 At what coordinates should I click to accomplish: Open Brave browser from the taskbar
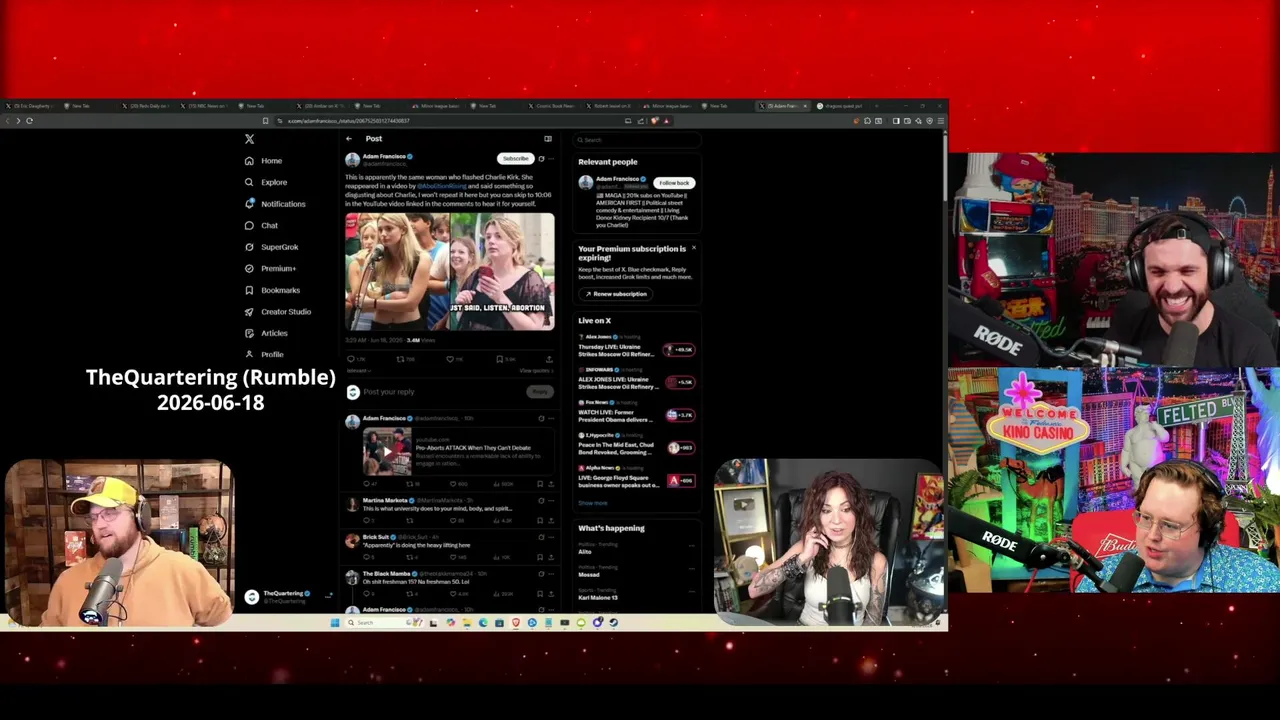coord(515,623)
